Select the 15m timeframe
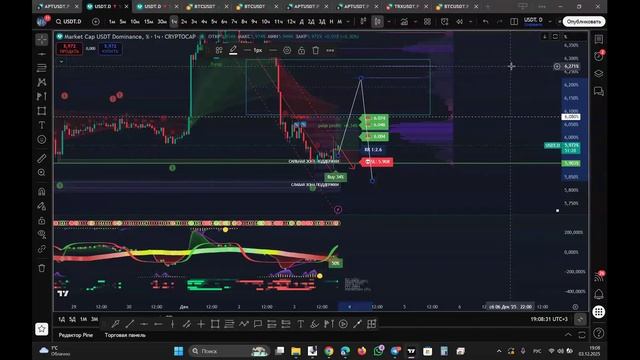The width and height of the screenshot is (640, 360). [x=149, y=21]
